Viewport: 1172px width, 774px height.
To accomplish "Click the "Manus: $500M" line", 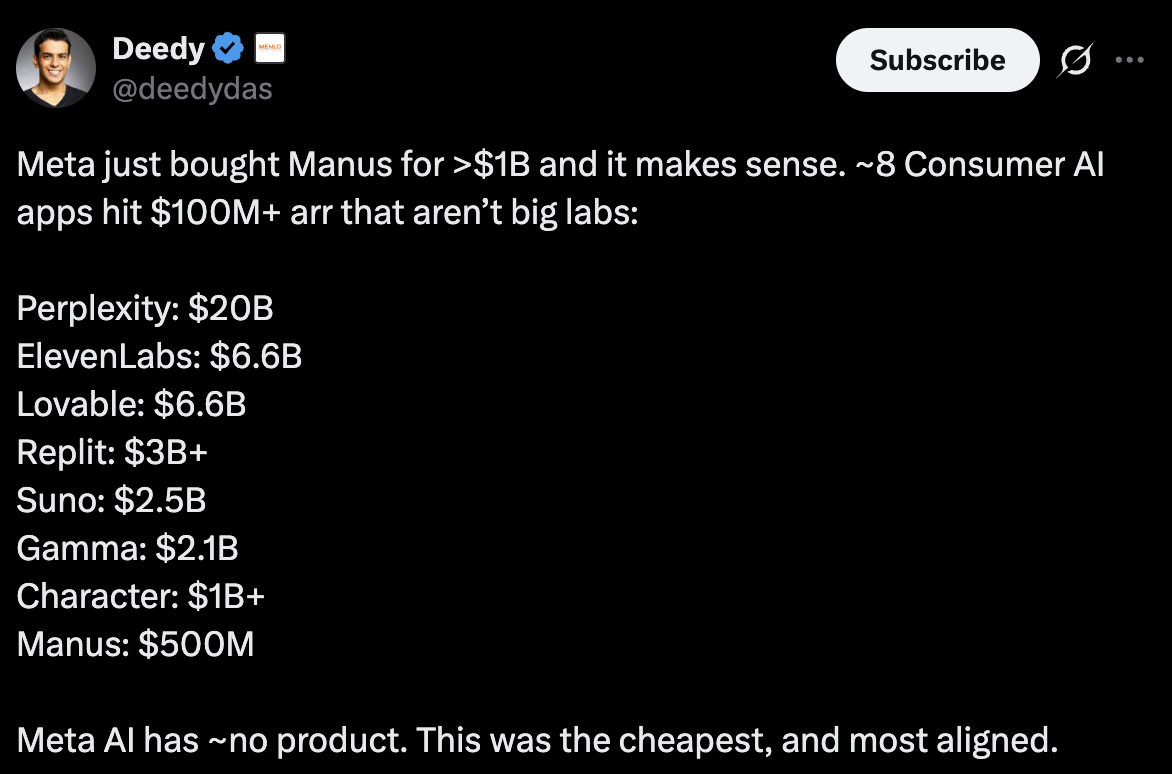I will coord(135,644).
